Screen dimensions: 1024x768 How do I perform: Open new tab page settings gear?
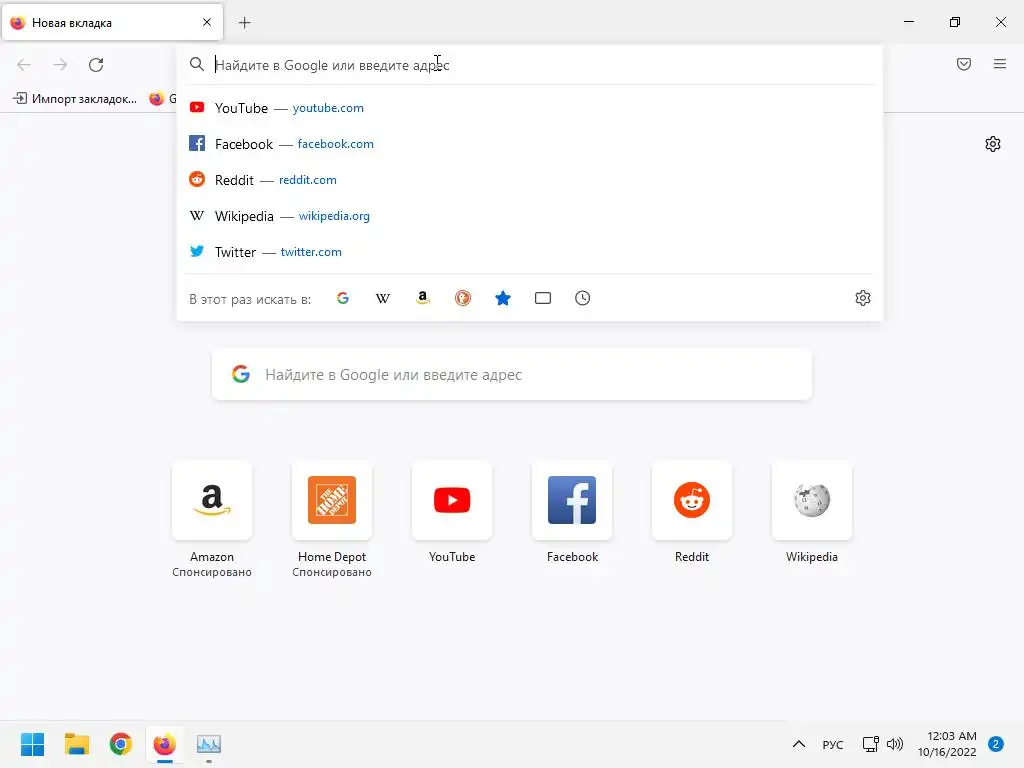(993, 144)
